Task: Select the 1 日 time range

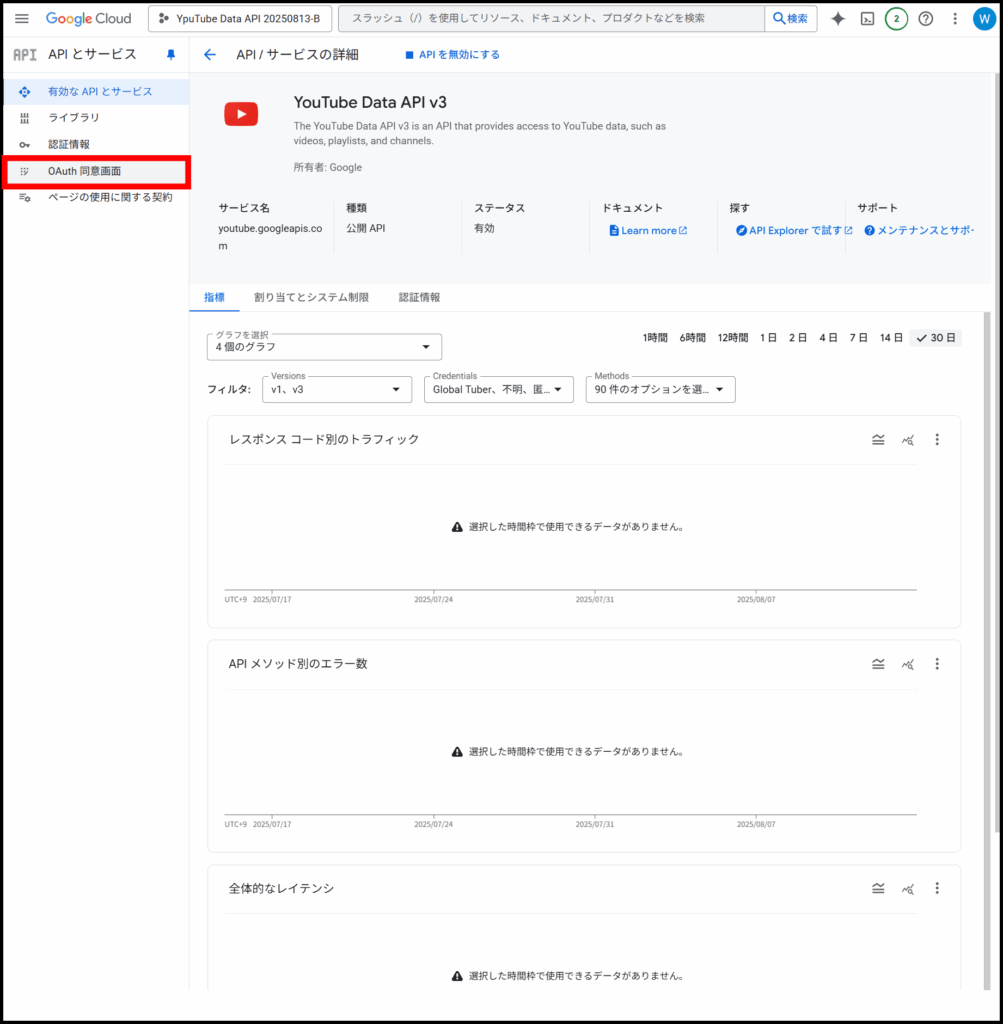Action: [x=768, y=338]
